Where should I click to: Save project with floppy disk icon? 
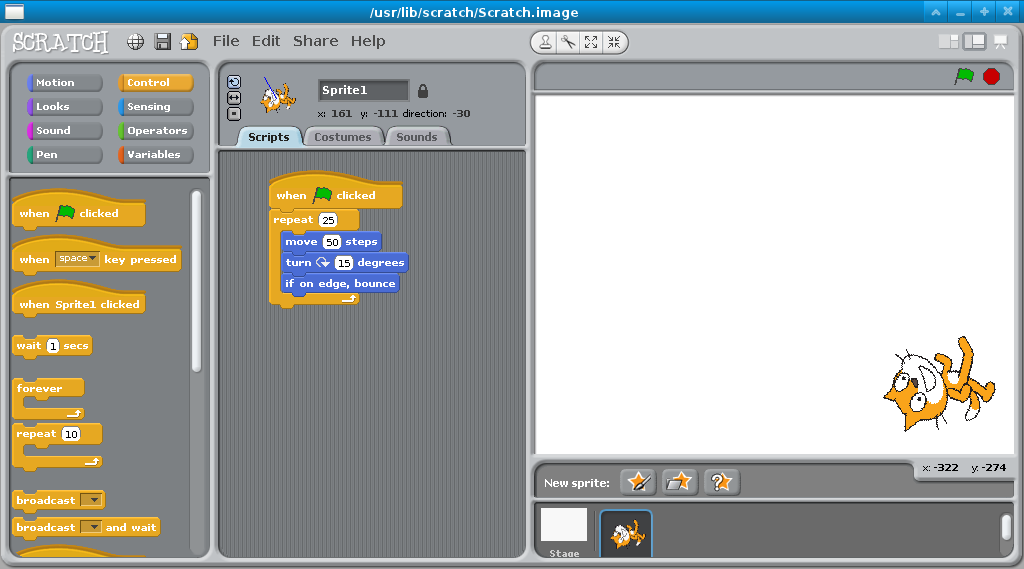(163, 42)
